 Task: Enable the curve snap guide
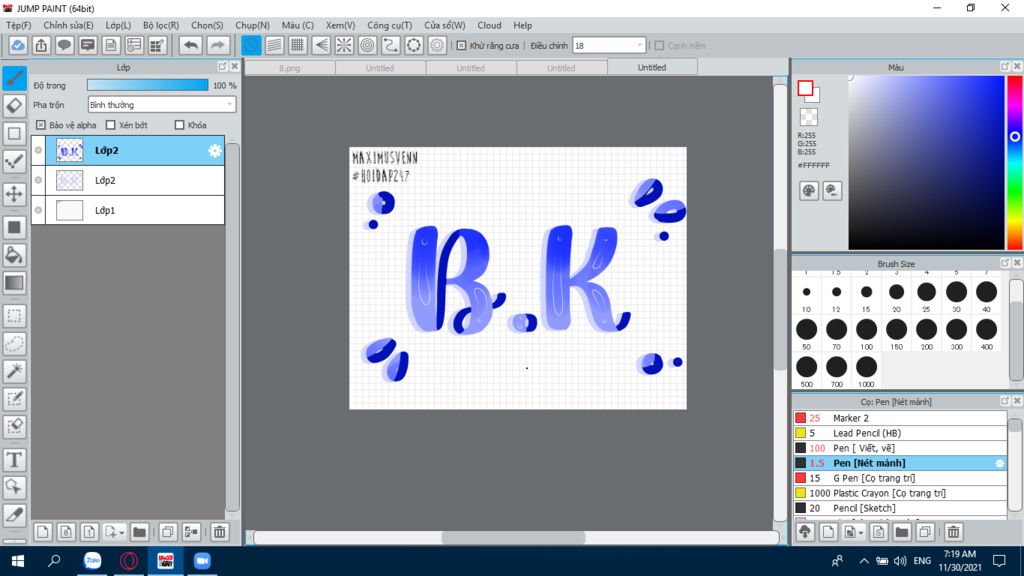pos(391,45)
